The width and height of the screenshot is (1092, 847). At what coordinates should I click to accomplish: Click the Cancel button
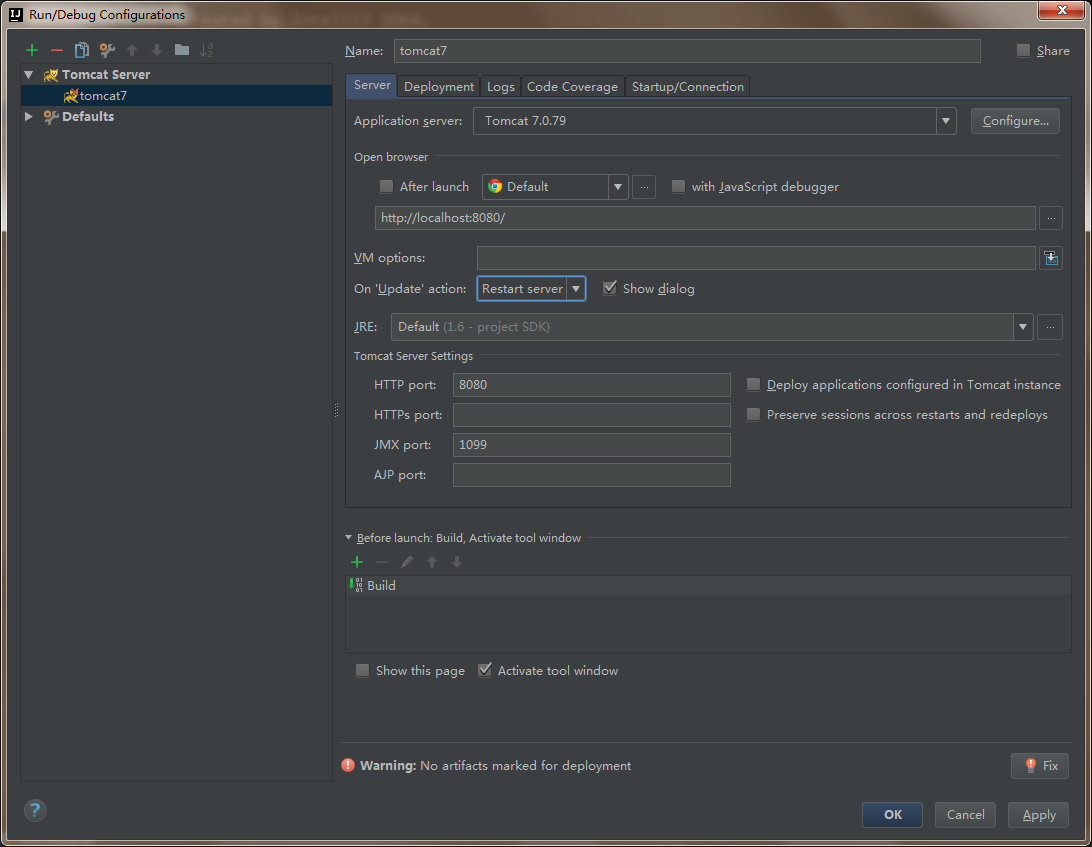pos(965,815)
